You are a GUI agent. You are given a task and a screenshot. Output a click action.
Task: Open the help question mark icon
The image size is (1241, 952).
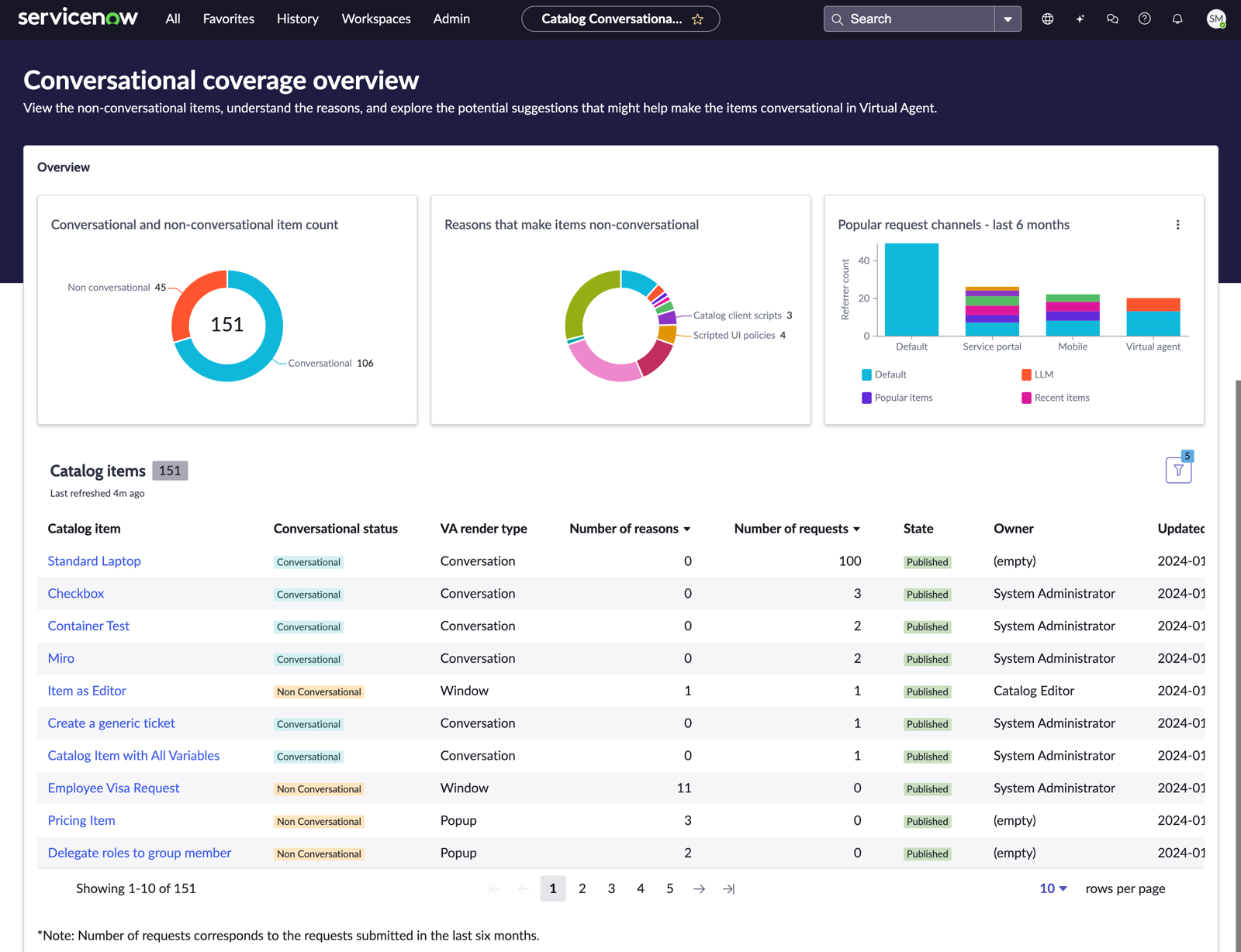1145,19
